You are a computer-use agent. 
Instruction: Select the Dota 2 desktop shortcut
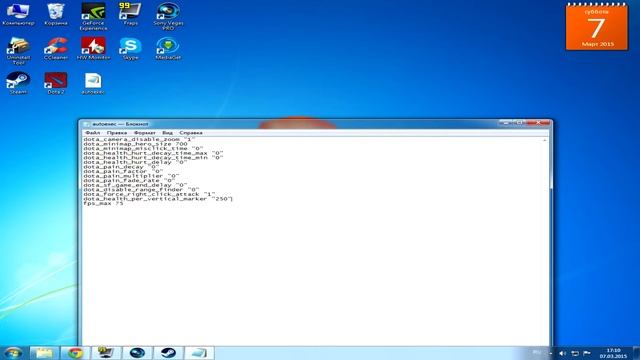[x=56, y=83]
